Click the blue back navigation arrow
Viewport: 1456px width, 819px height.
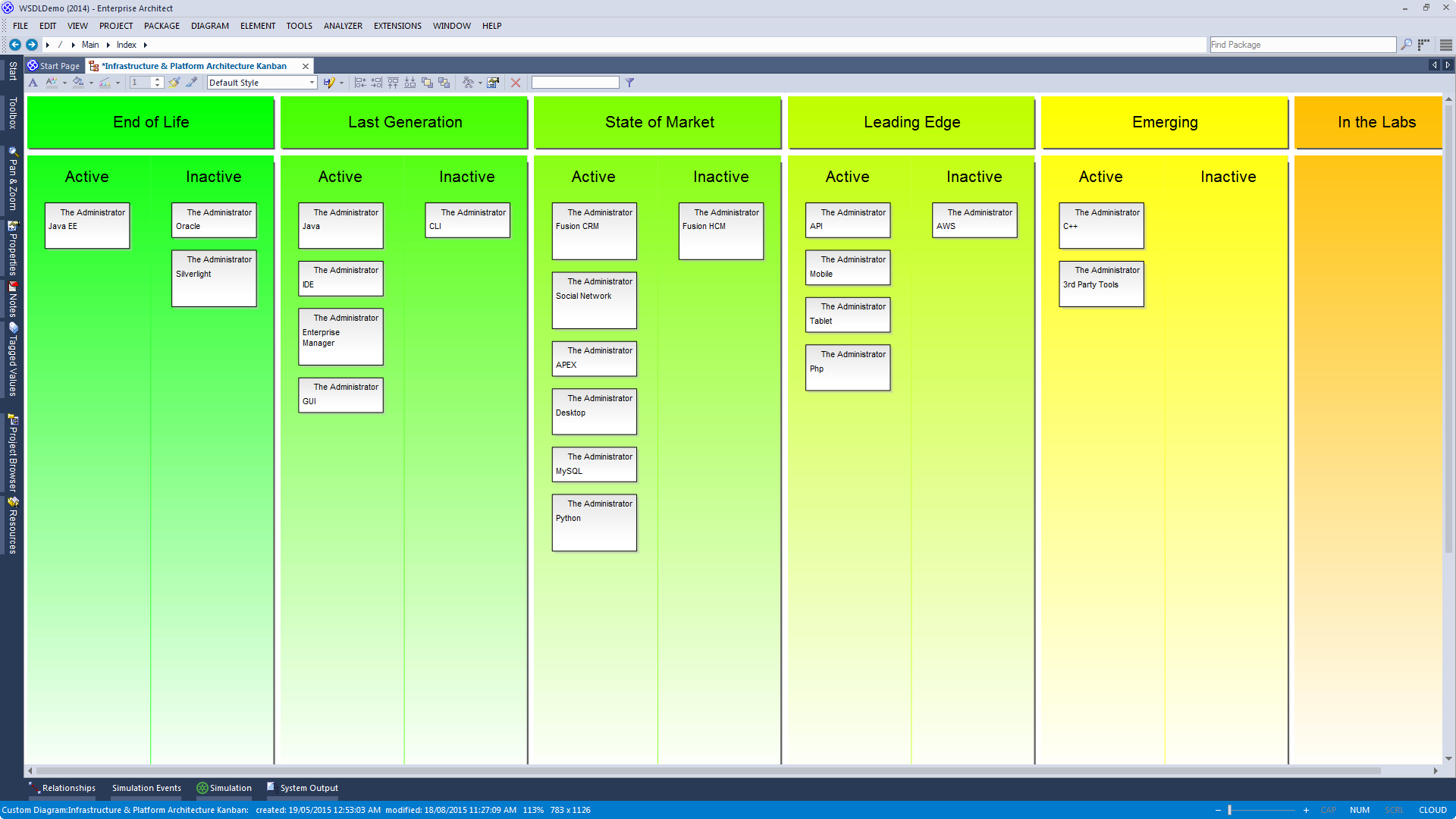(14, 45)
